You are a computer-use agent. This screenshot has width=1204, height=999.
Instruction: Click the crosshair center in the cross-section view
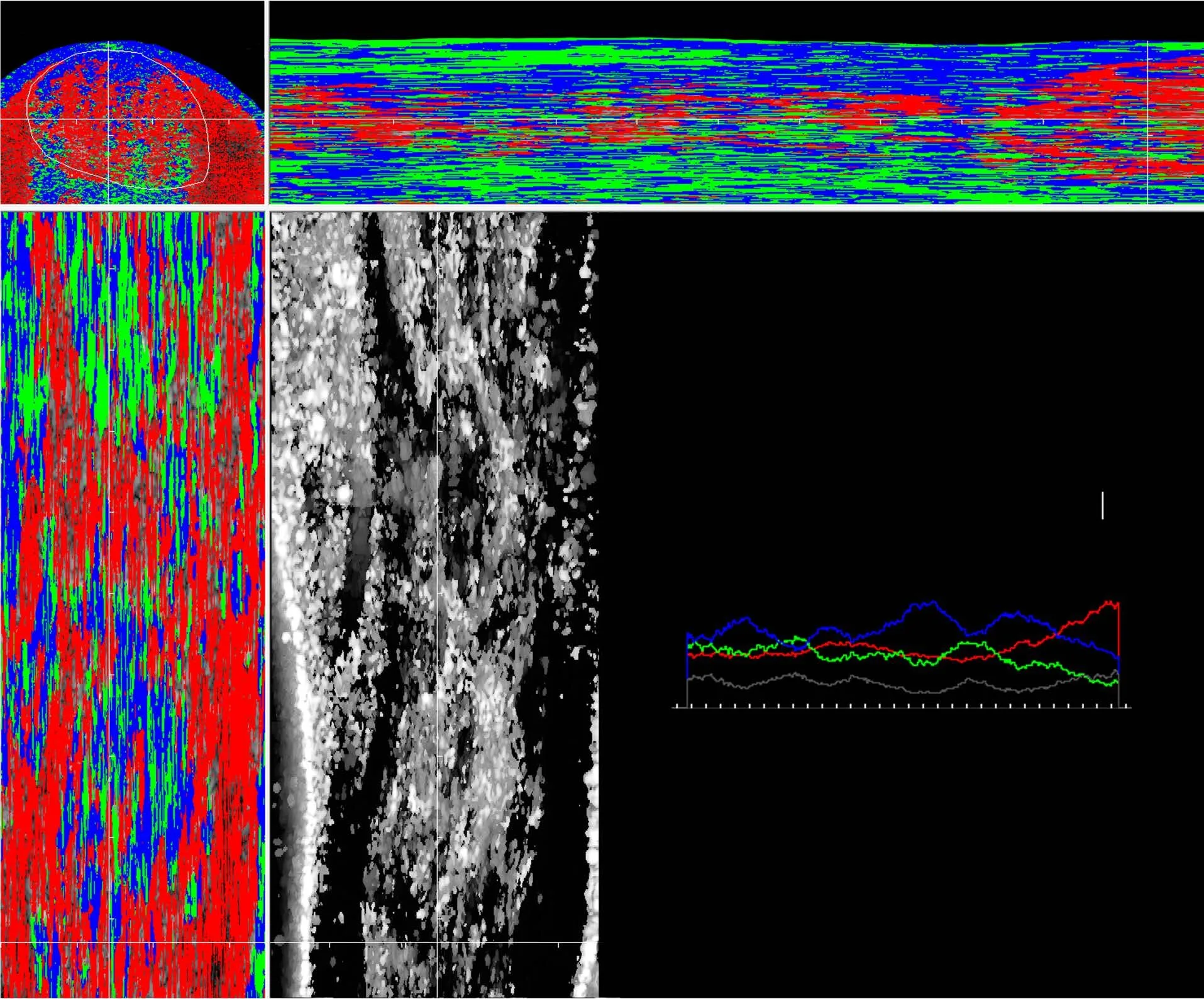[x=109, y=119]
